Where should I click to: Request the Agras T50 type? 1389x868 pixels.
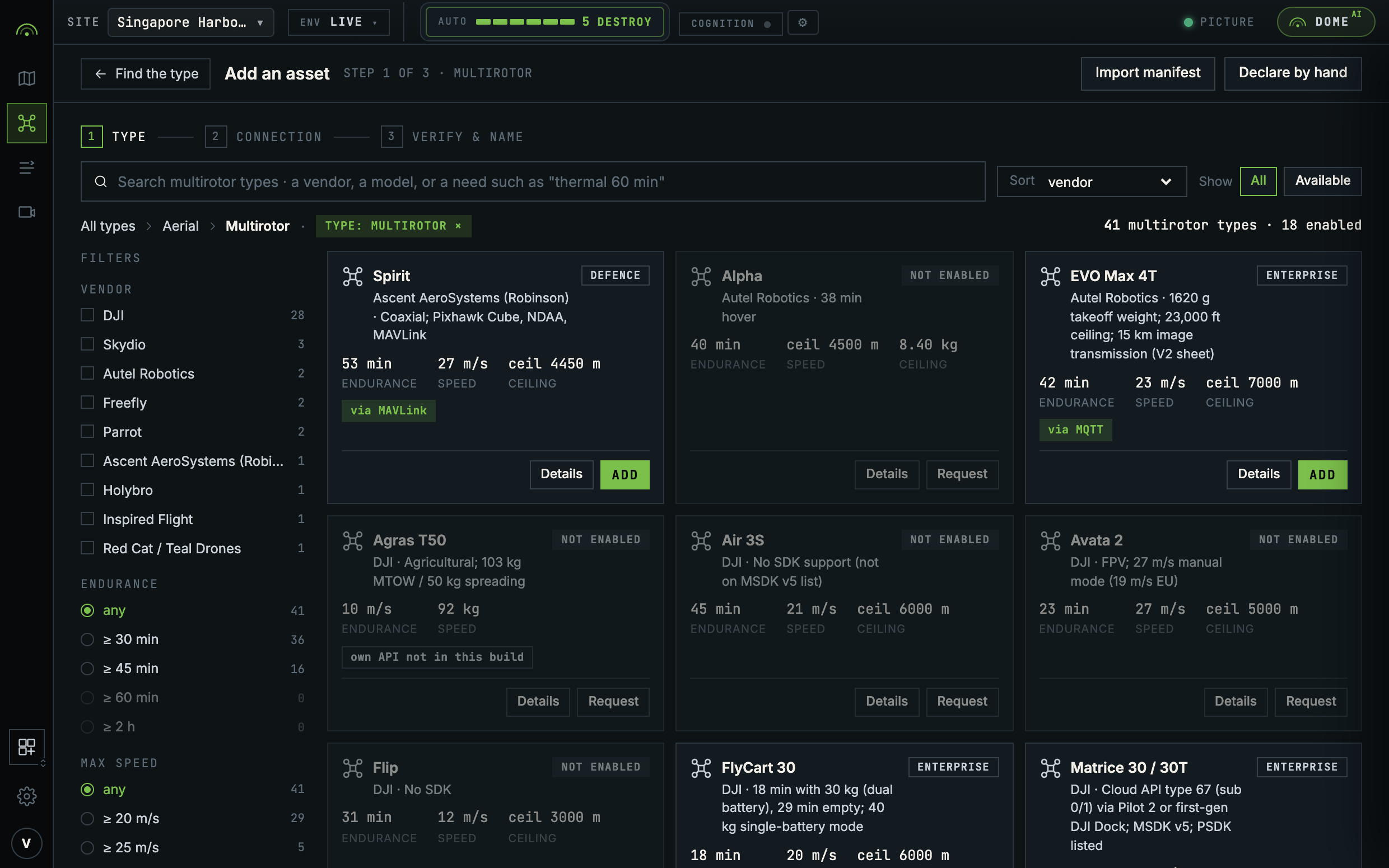click(x=612, y=702)
